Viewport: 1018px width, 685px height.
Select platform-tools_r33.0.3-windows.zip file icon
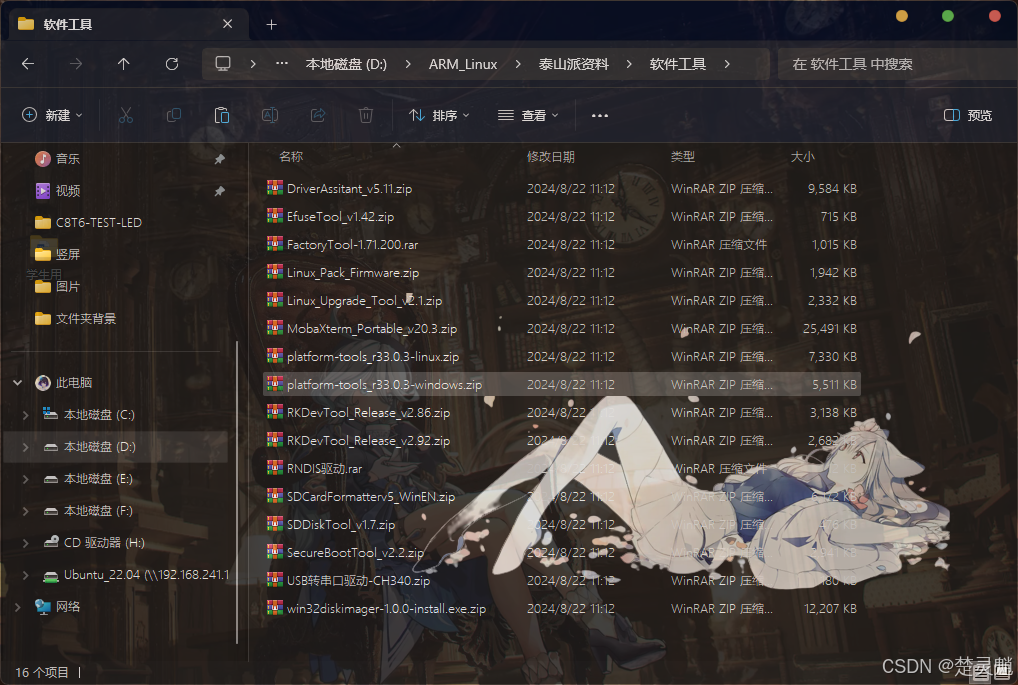point(275,384)
